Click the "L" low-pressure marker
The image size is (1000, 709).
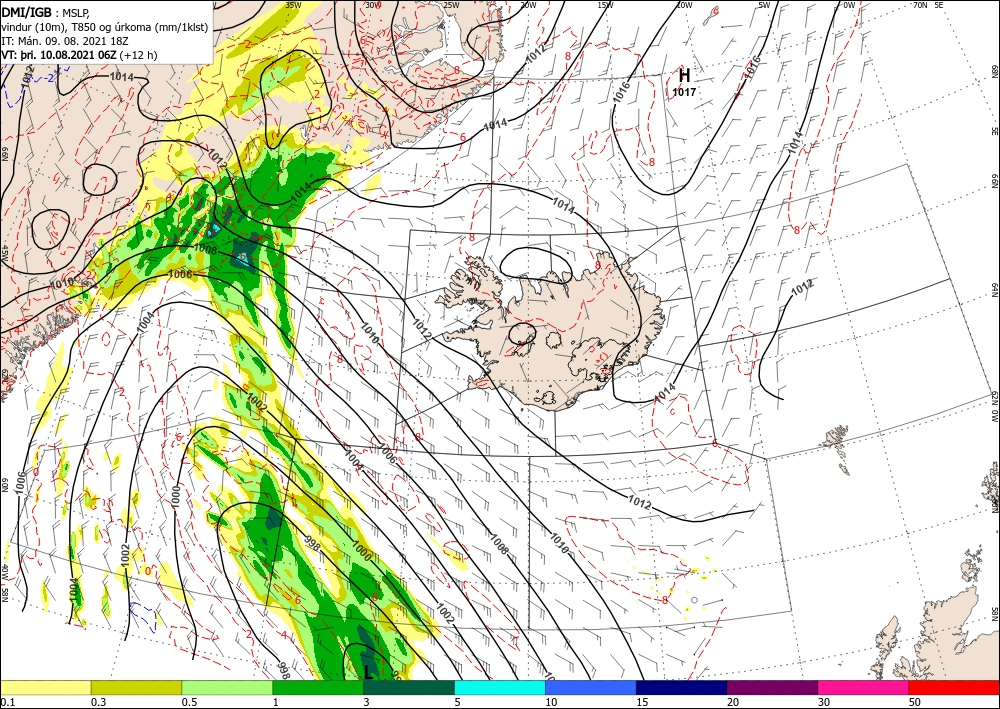(369, 671)
